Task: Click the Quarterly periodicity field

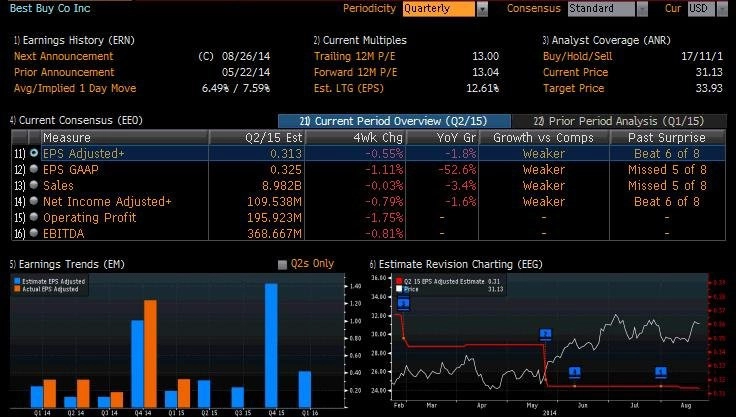Action: (x=438, y=9)
